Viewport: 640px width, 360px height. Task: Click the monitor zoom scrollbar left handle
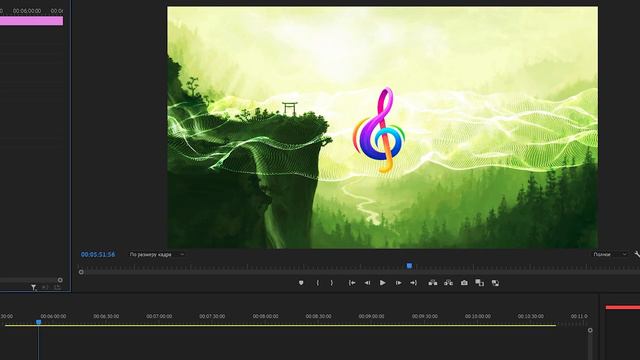(81, 272)
